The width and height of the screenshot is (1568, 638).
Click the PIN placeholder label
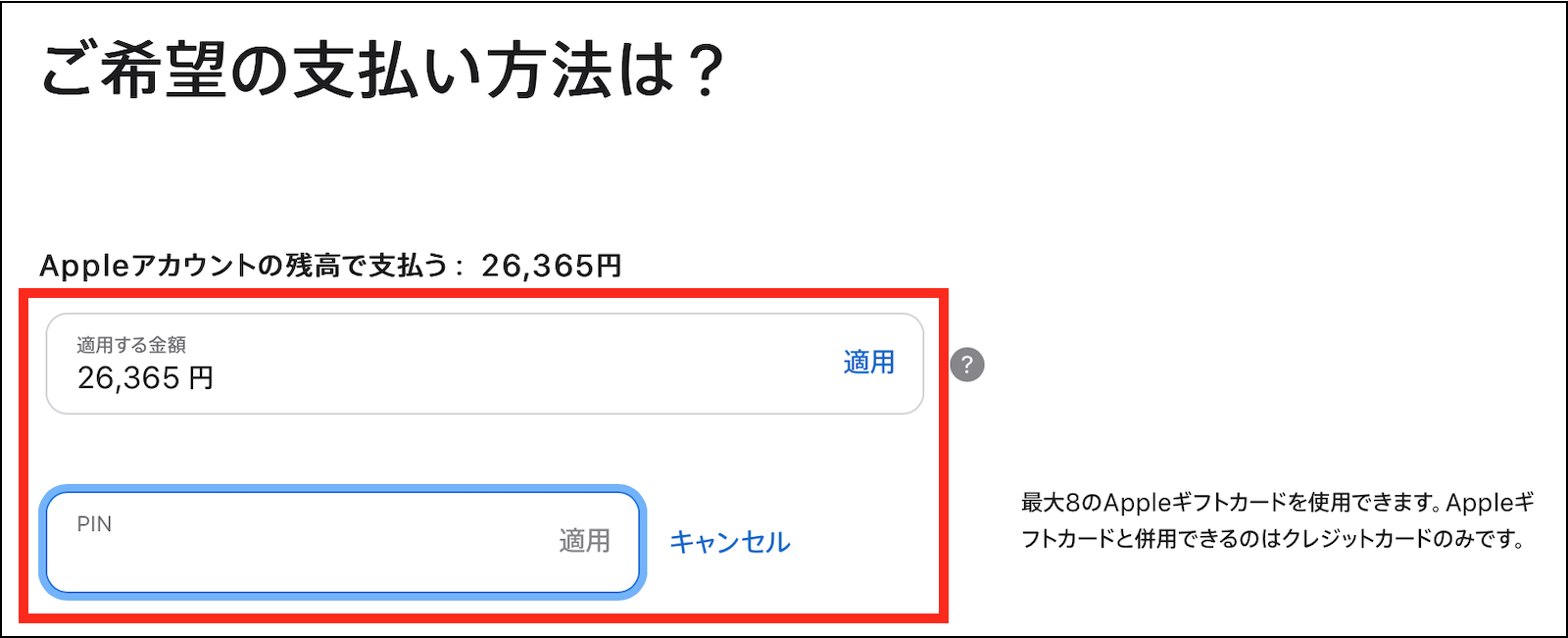coord(94,524)
